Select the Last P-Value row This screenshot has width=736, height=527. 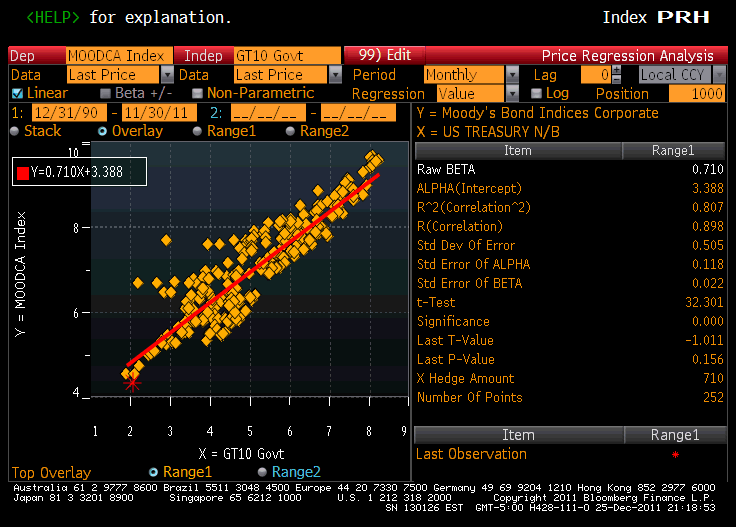coord(570,359)
